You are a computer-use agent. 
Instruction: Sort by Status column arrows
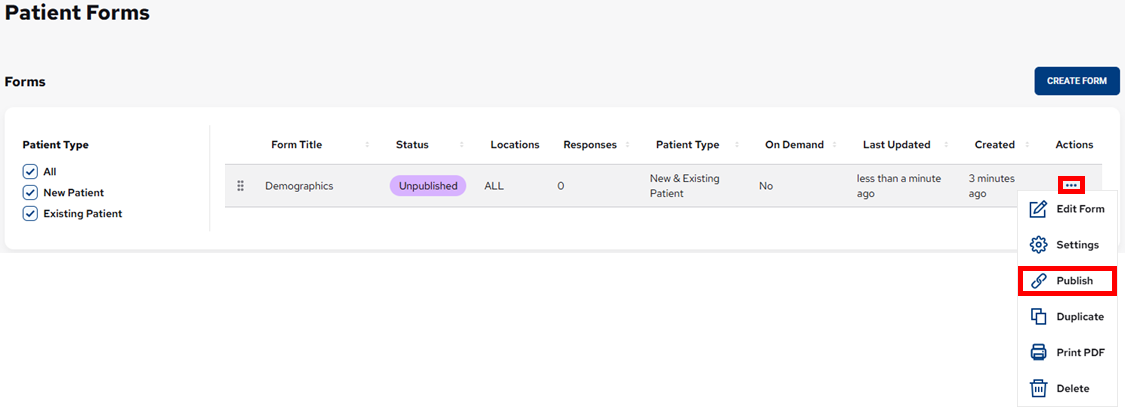click(462, 145)
